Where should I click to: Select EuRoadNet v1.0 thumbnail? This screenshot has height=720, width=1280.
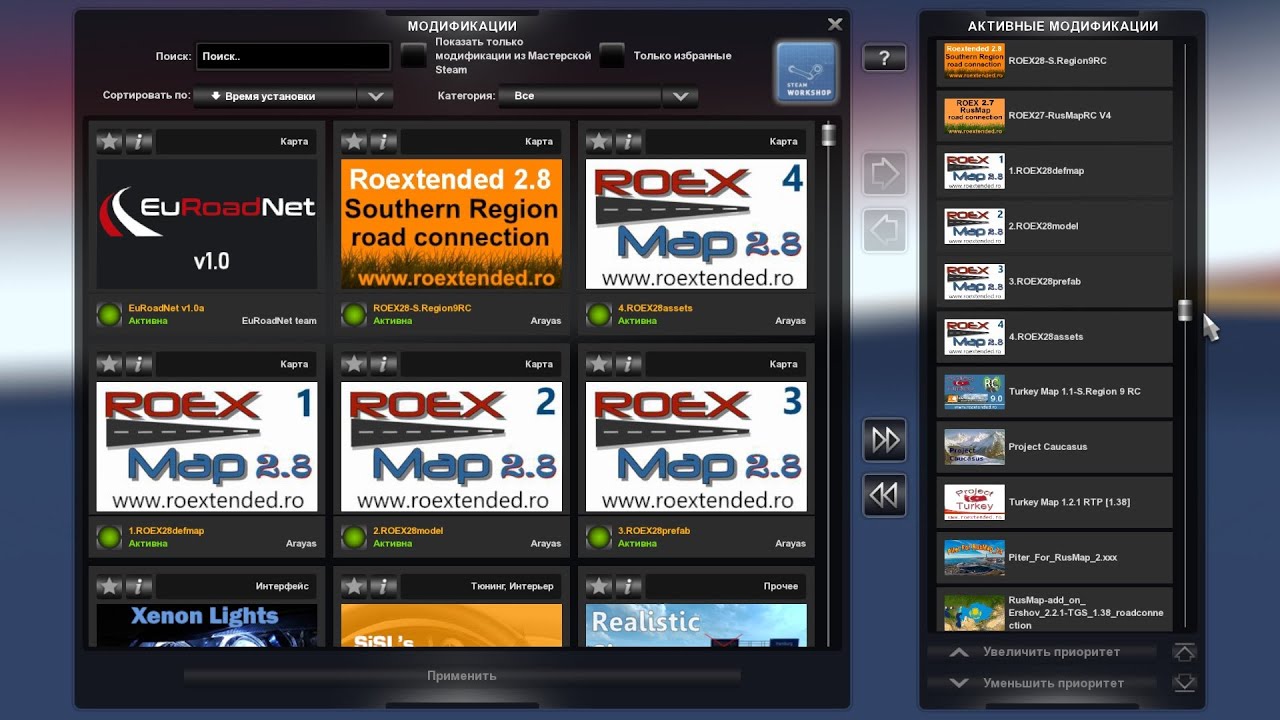[207, 224]
